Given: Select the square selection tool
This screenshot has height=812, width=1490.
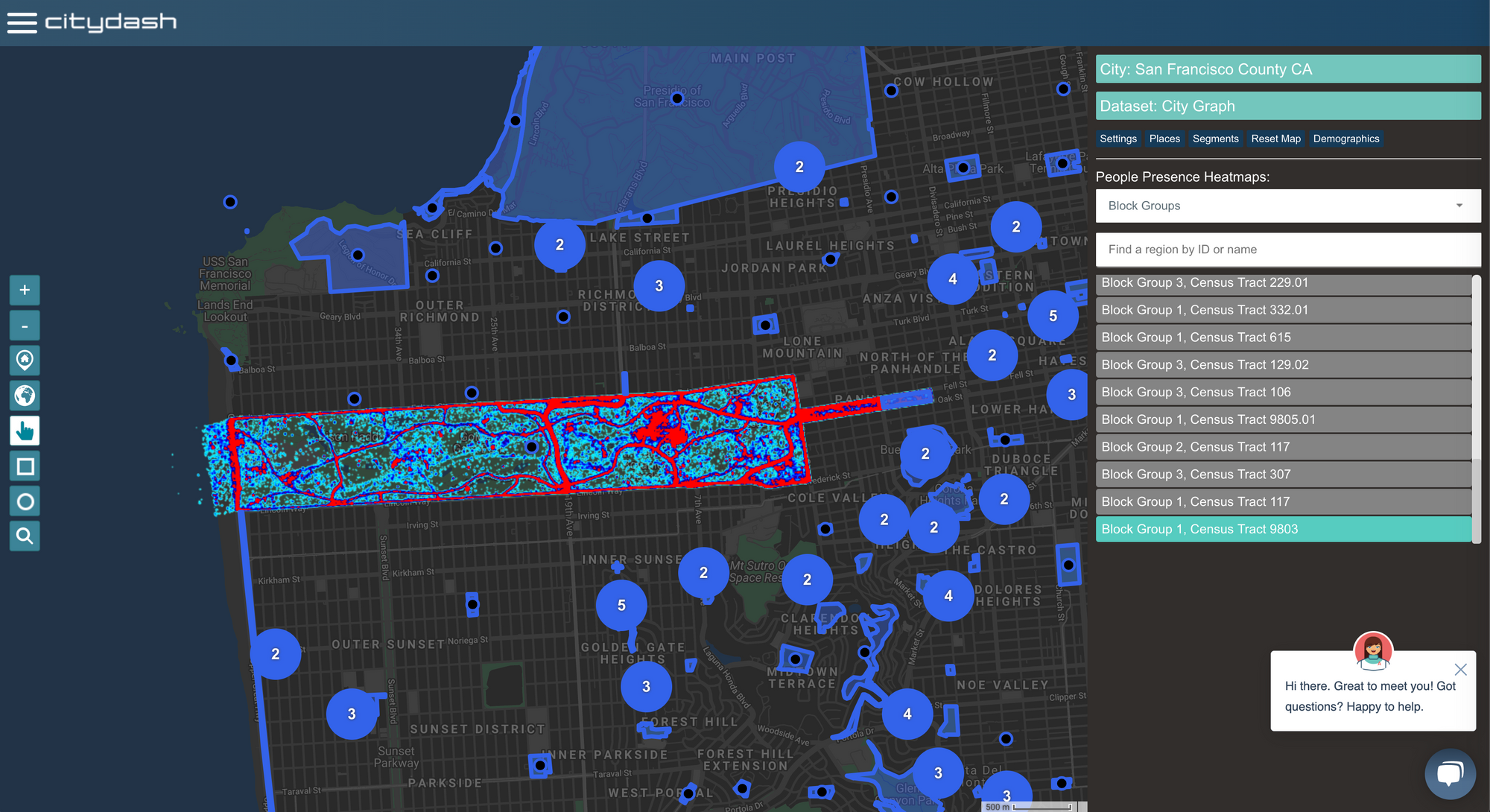Looking at the screenshot, I should [x=25, y=466].
